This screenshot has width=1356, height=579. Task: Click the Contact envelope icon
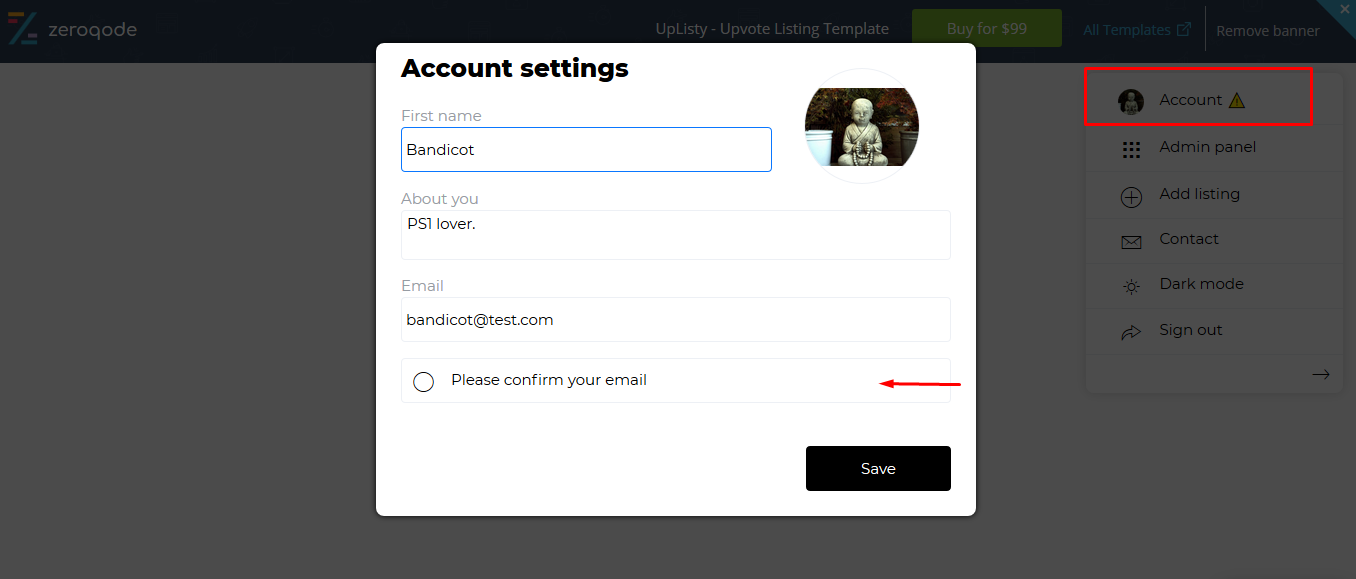coord(1131,242)
